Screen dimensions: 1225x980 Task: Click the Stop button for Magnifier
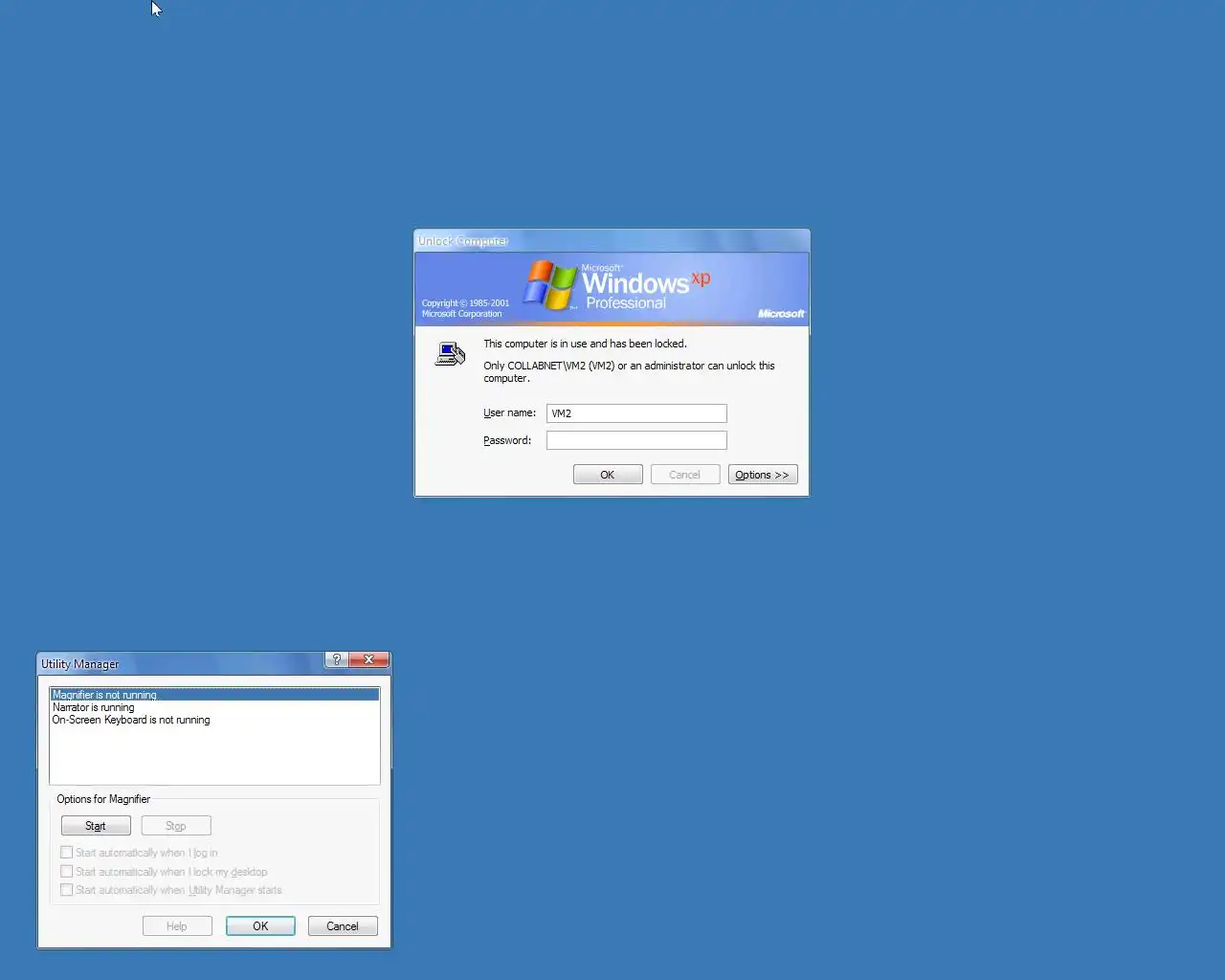176,826
